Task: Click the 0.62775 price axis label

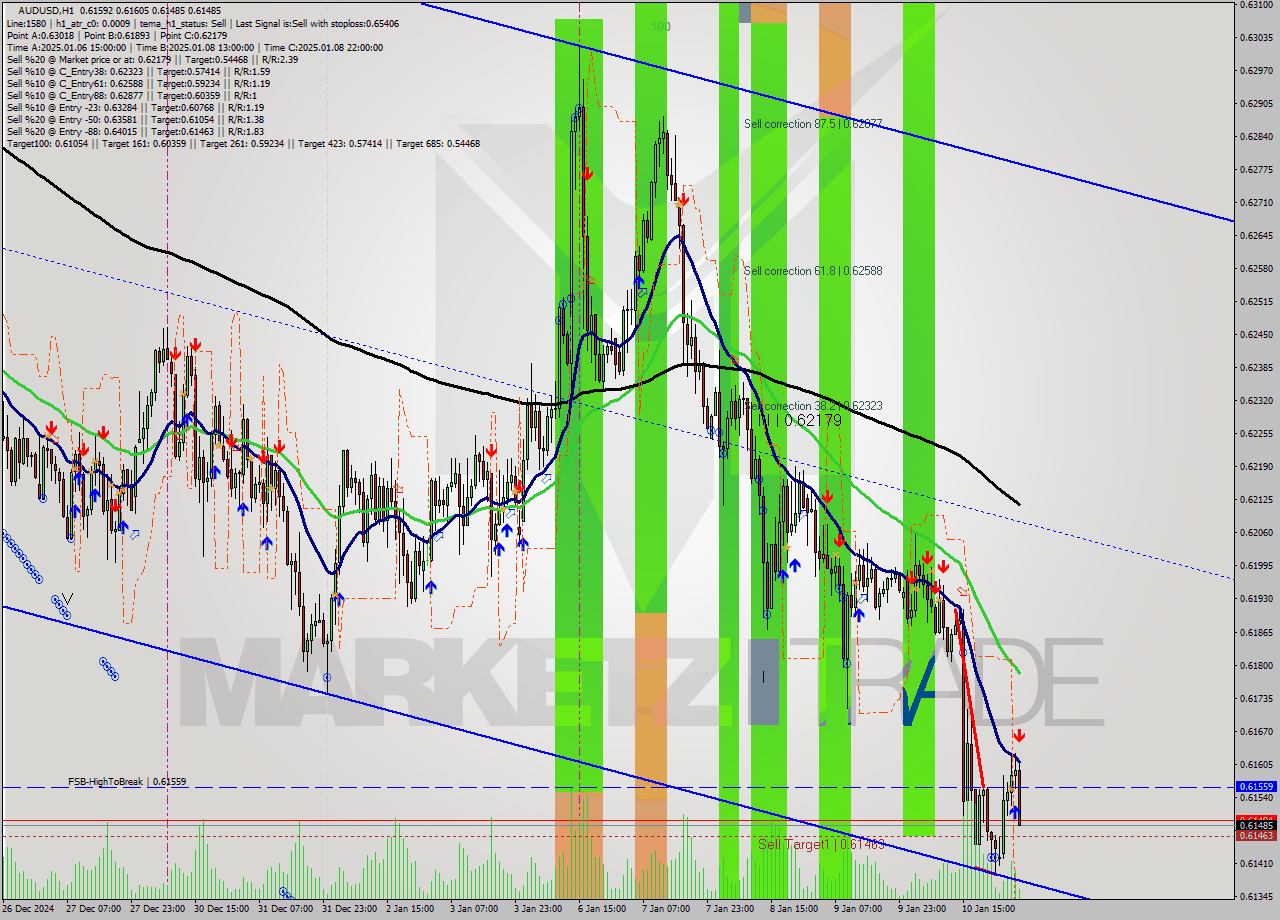Action: tap(1255, 170)
